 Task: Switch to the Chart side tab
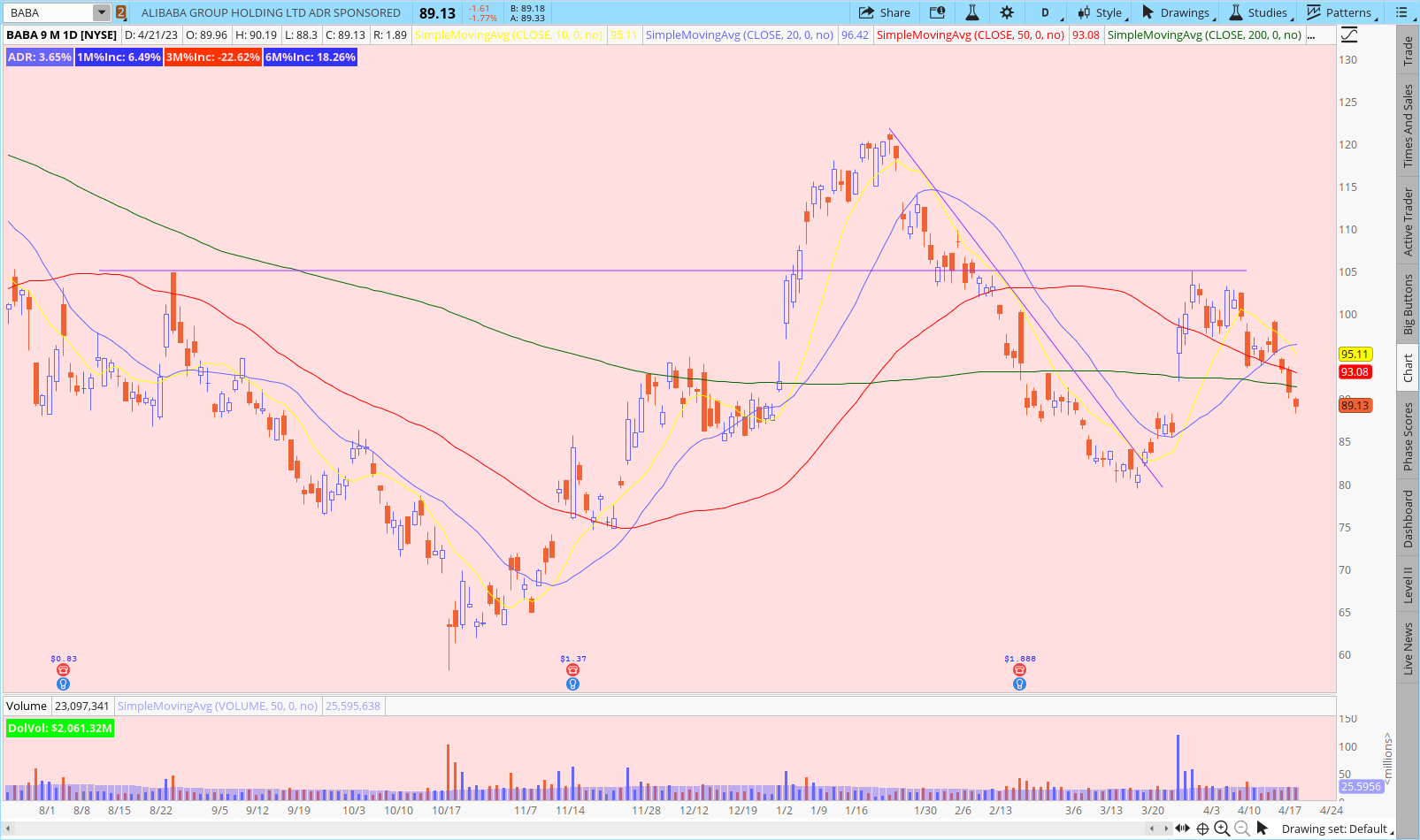1408,369
